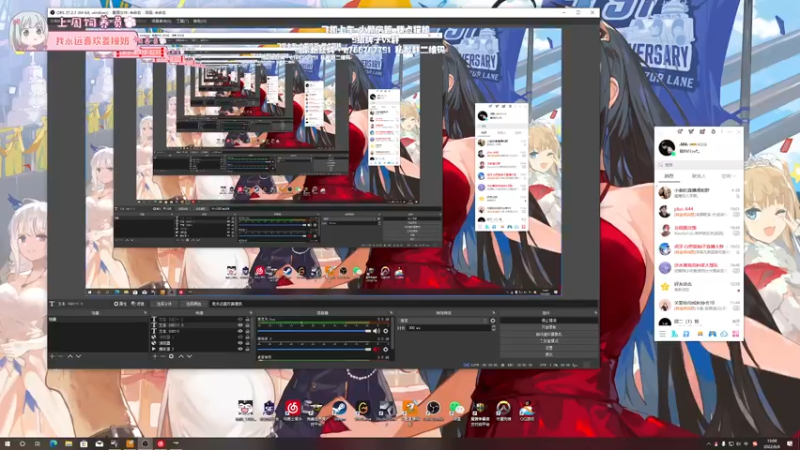
Task: Open the menu icon at QQ window bottom-left
Action: point(662,334)
